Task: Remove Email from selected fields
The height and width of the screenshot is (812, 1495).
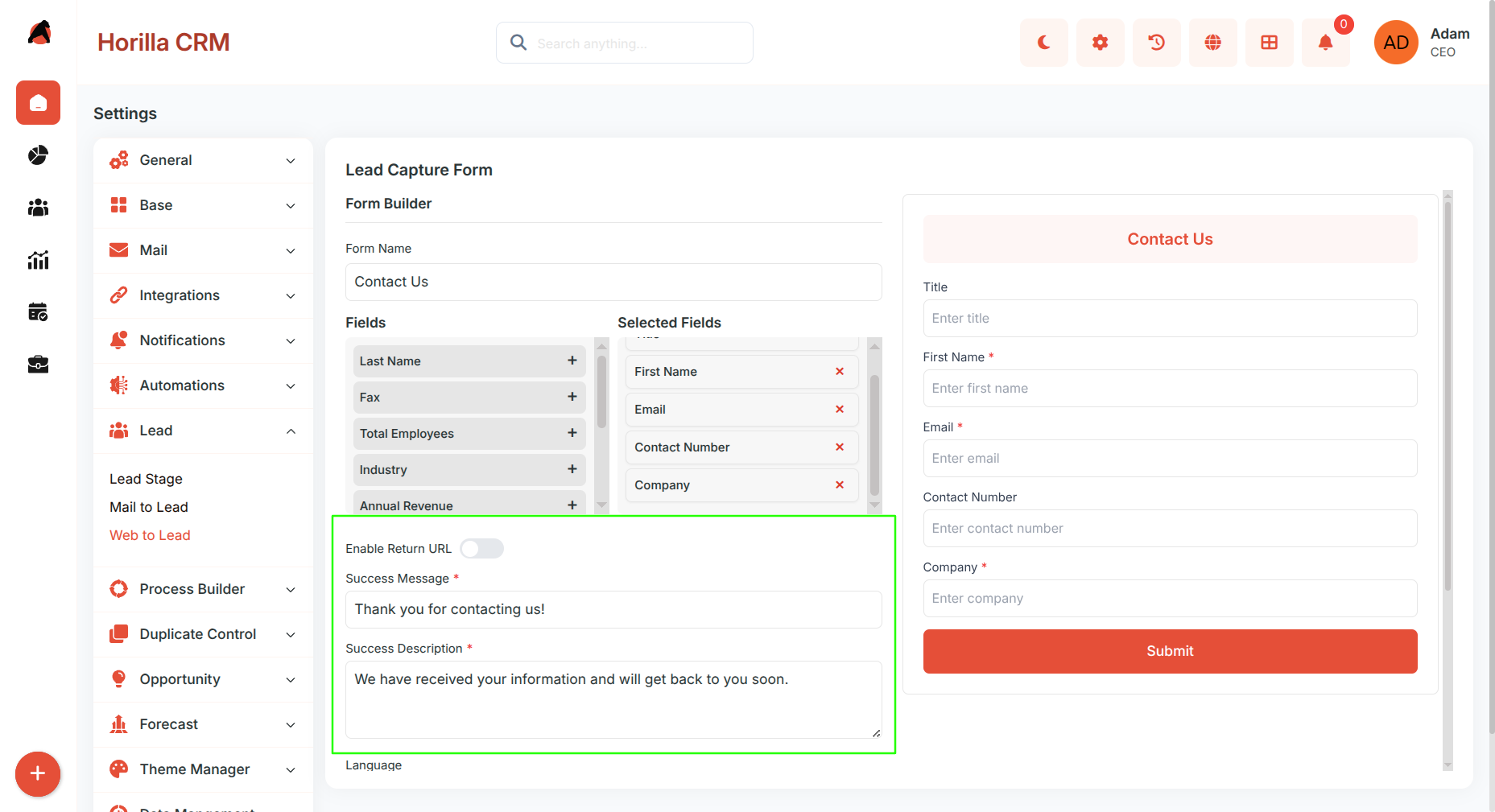Action: point(840,409)
